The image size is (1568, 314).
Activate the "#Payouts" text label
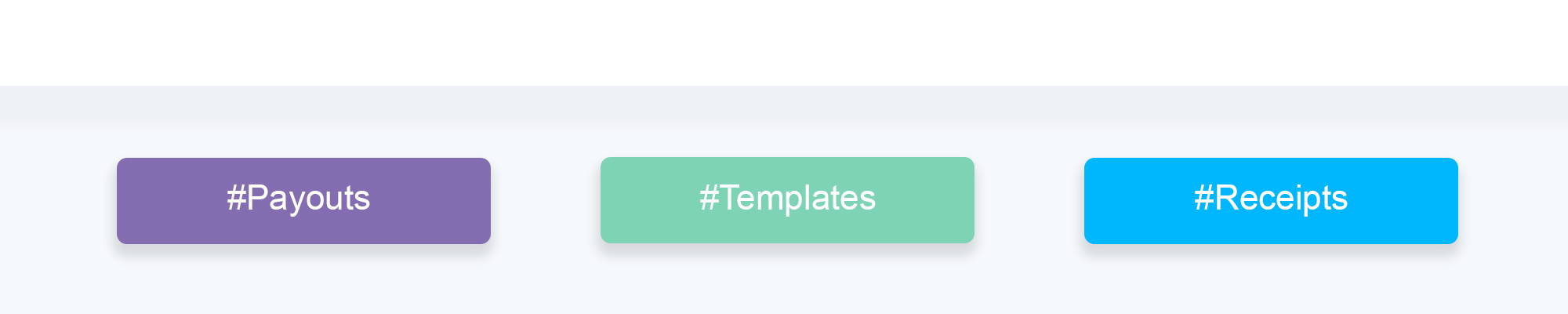pos(299,199)
